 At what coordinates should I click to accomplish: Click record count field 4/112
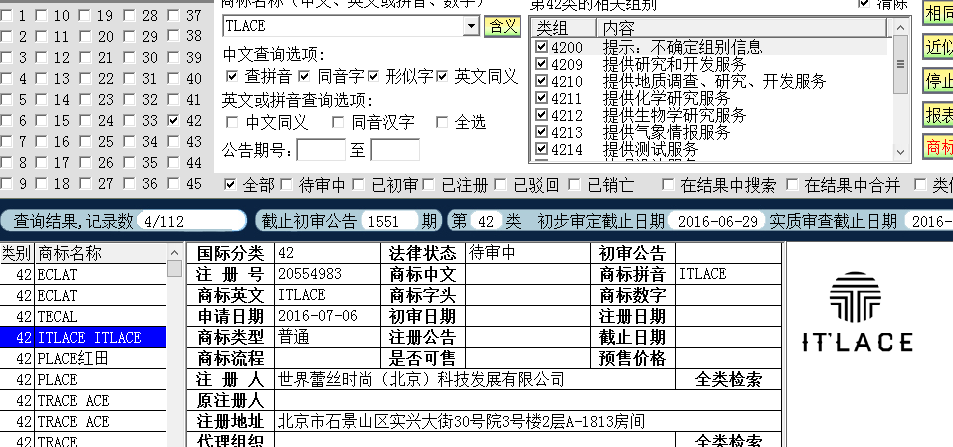pos(191,221)
